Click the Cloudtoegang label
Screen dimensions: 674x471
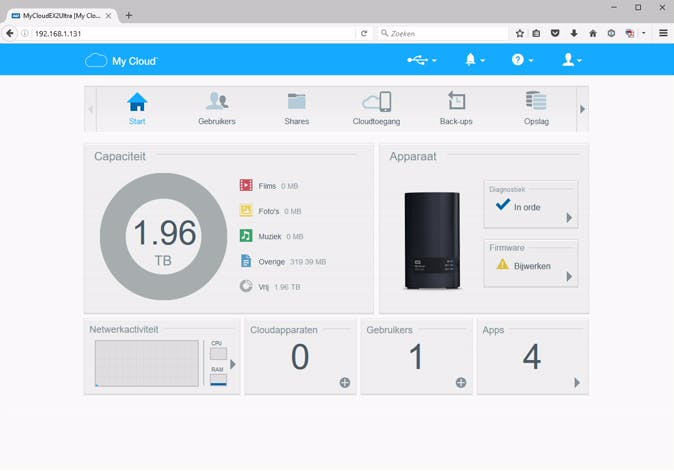tap(377, 121)
